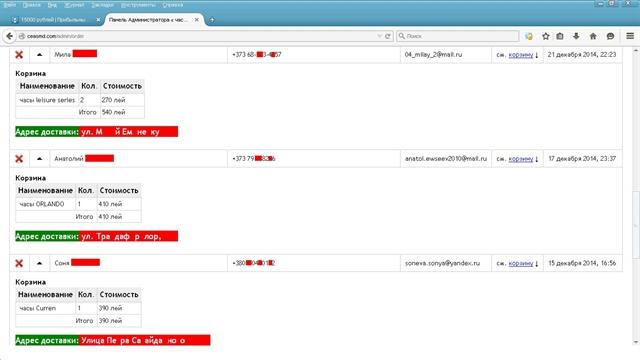Click the vertical page scrollbar
The height and width of the screenshot is (360, 640).
[636, 196]
